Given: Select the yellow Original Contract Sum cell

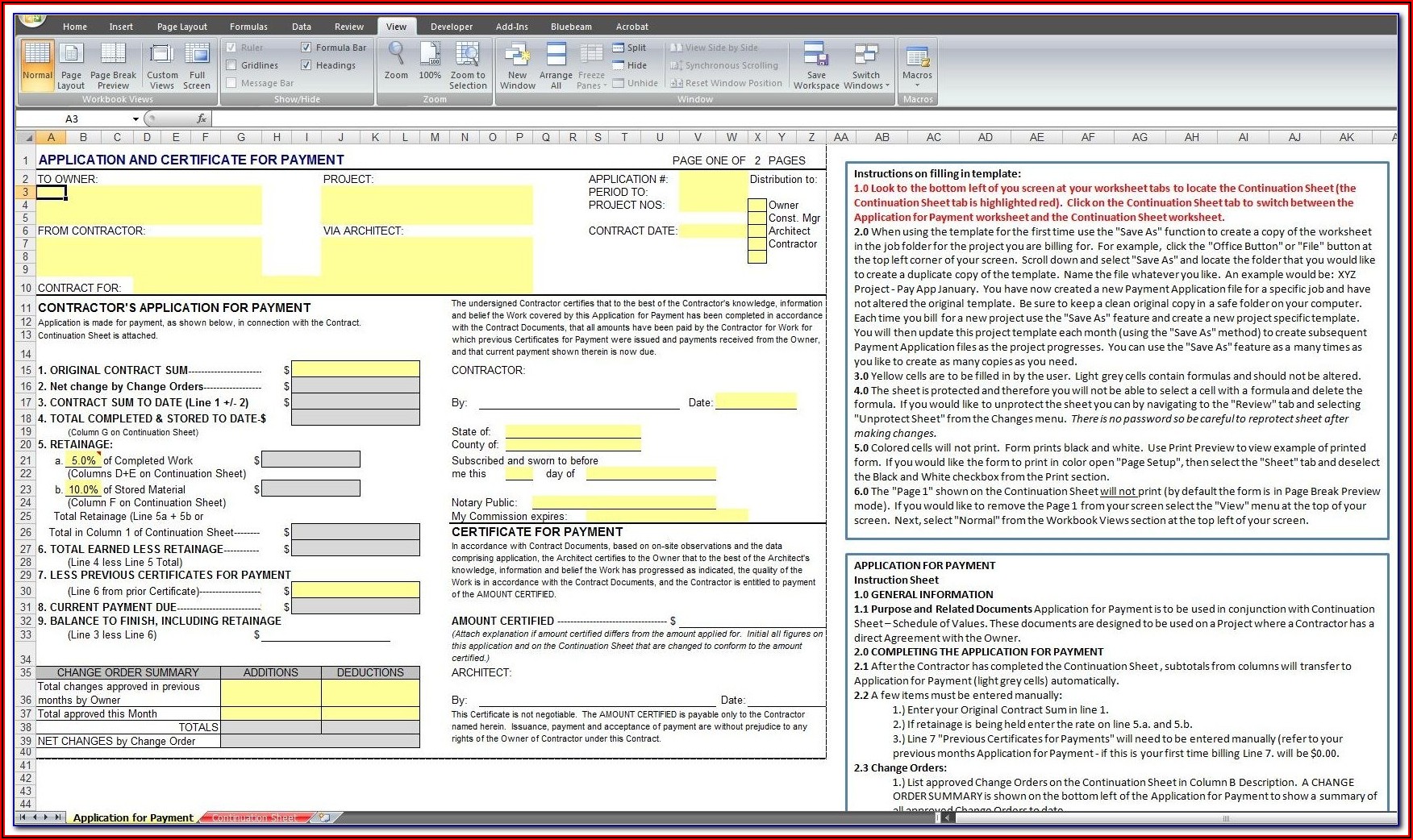Looking at the screenshot, I should tap(355, 370).
